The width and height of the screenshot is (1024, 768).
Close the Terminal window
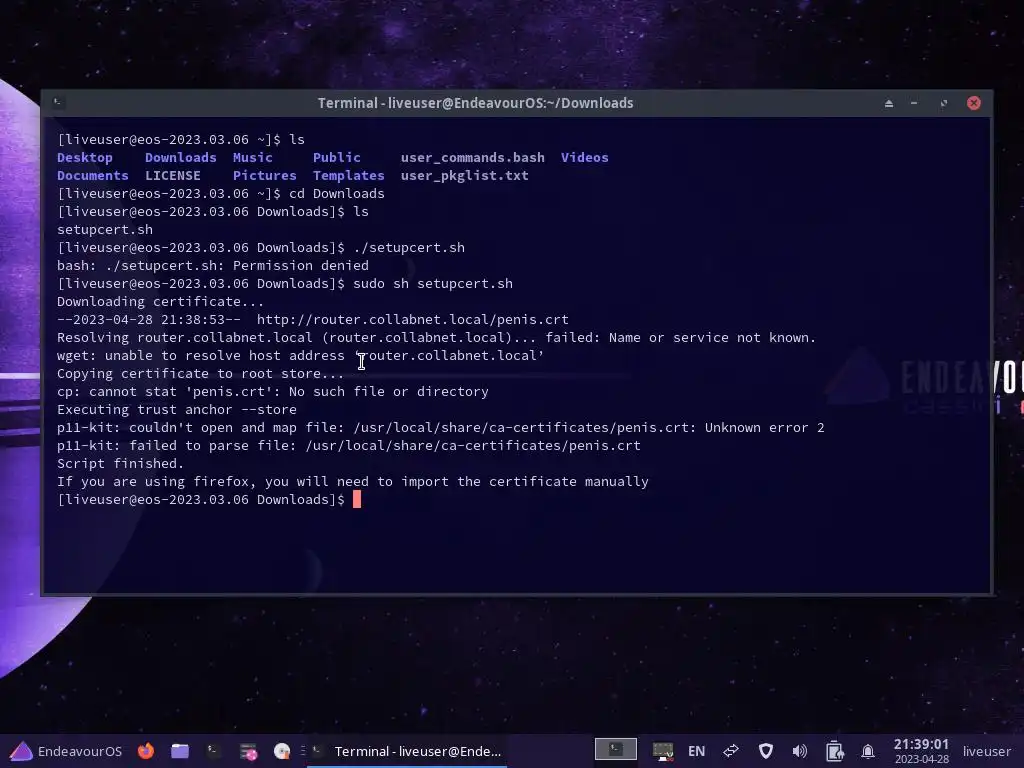(x=974, y=103)
